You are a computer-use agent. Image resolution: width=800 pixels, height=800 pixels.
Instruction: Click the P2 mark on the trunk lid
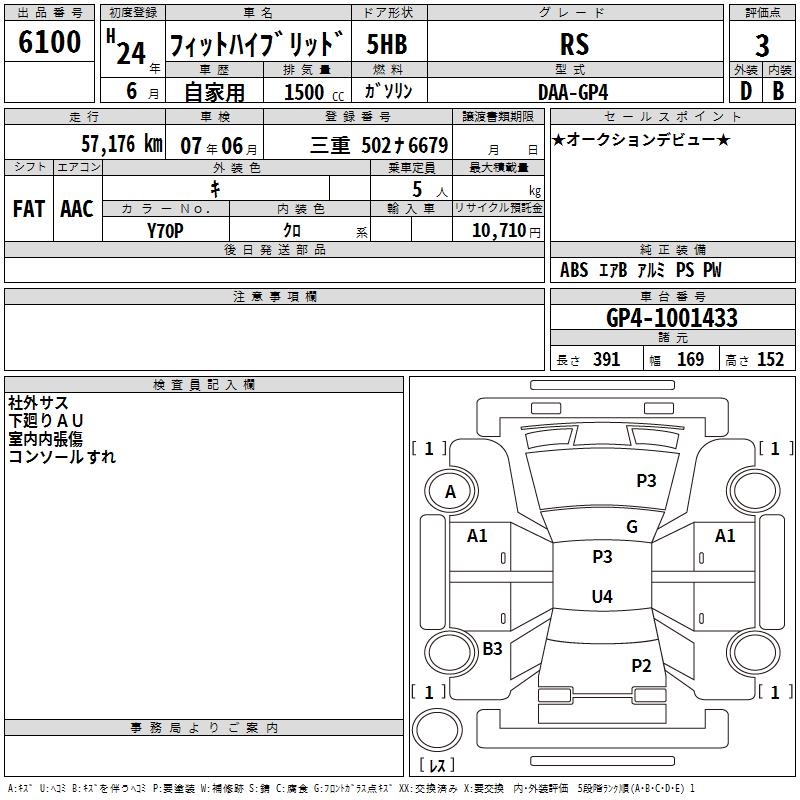[x=641, y=666]
